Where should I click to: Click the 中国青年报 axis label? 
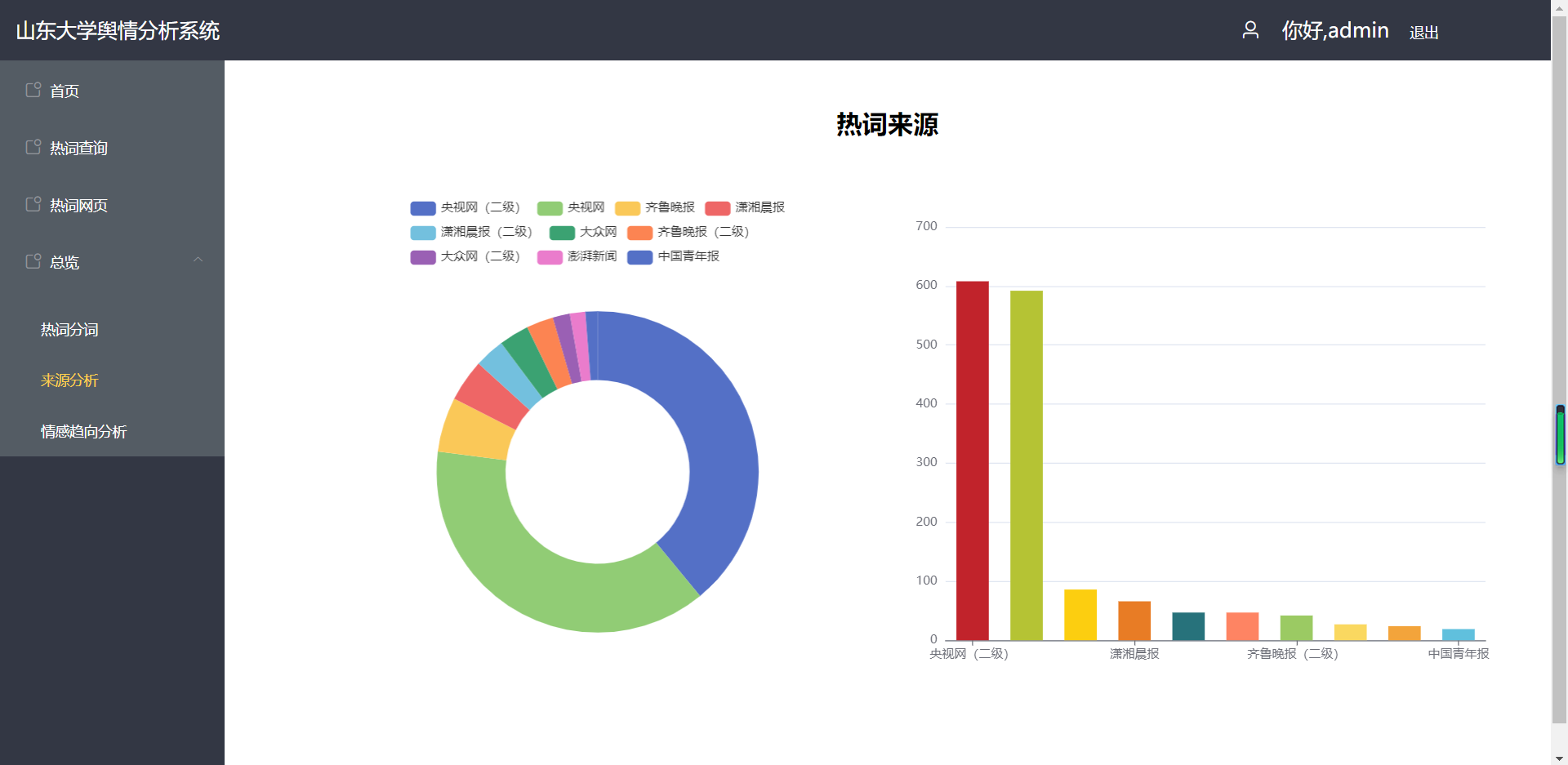coord(1459,654)
